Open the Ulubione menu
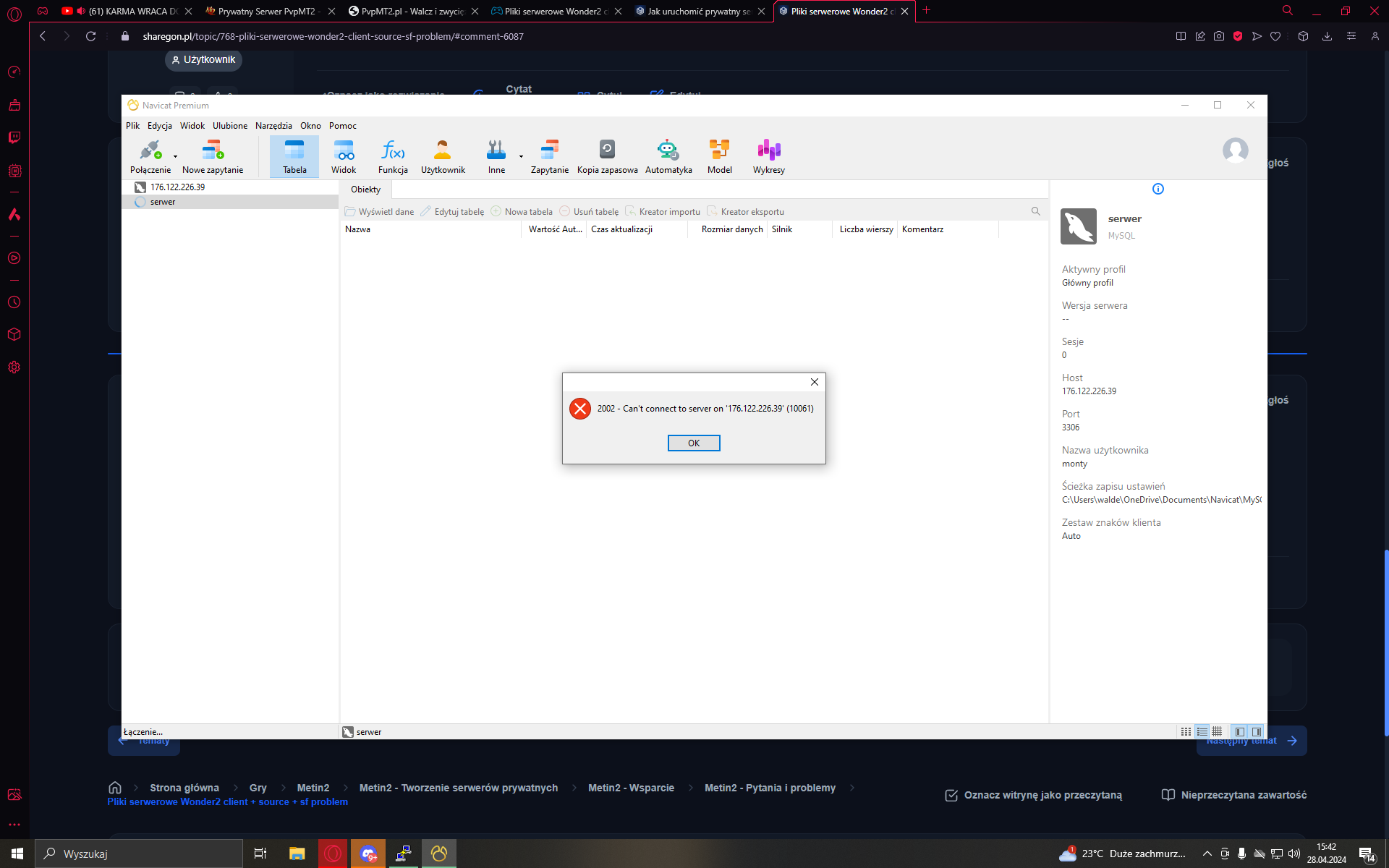 [x=230, y=126]
